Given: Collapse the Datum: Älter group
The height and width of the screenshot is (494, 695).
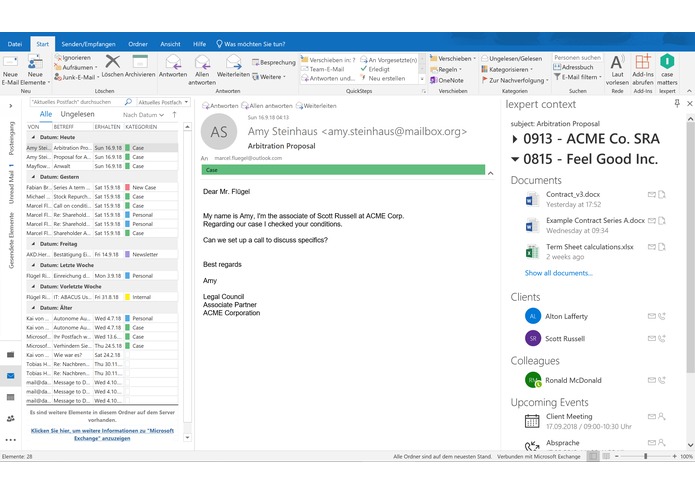Looking at the screenshot, I should [x=33, y=308].
